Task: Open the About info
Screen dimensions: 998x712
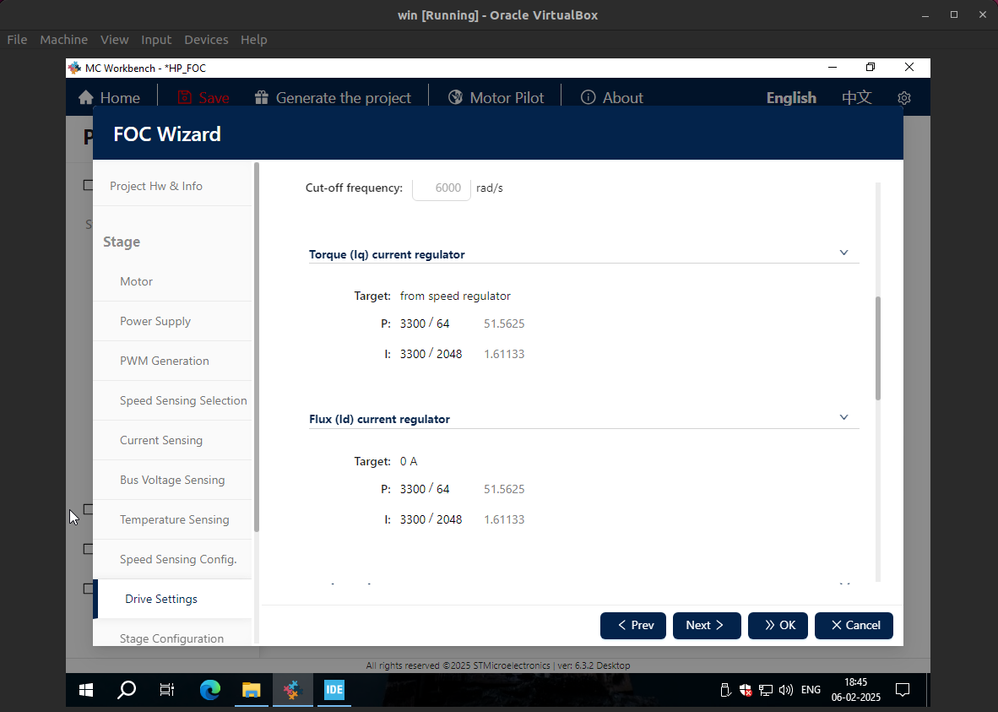Action: [x=612, y=97]
